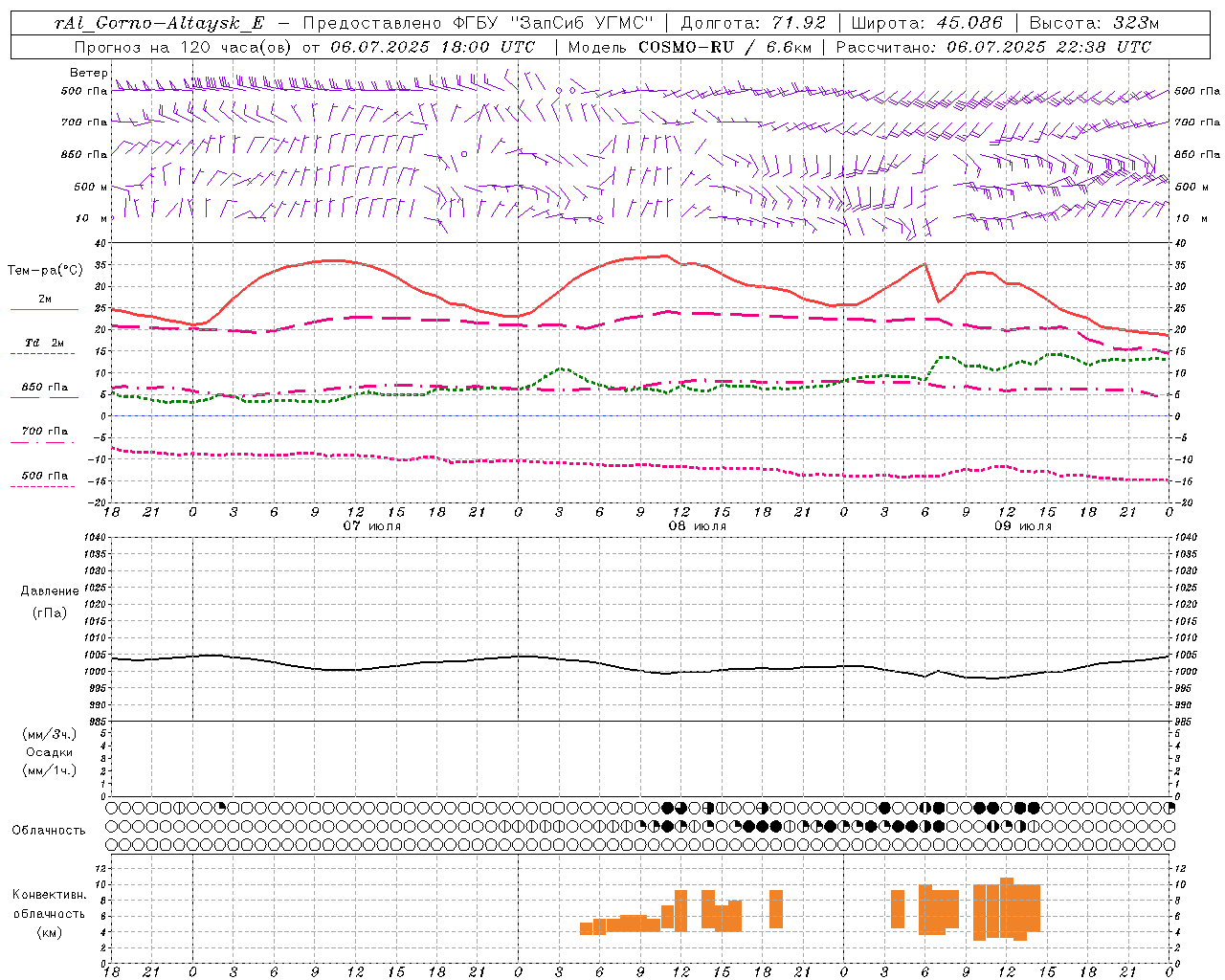
Task: Click the (мм/3ч.) precipitation unit label
Action: click(50, 734)
